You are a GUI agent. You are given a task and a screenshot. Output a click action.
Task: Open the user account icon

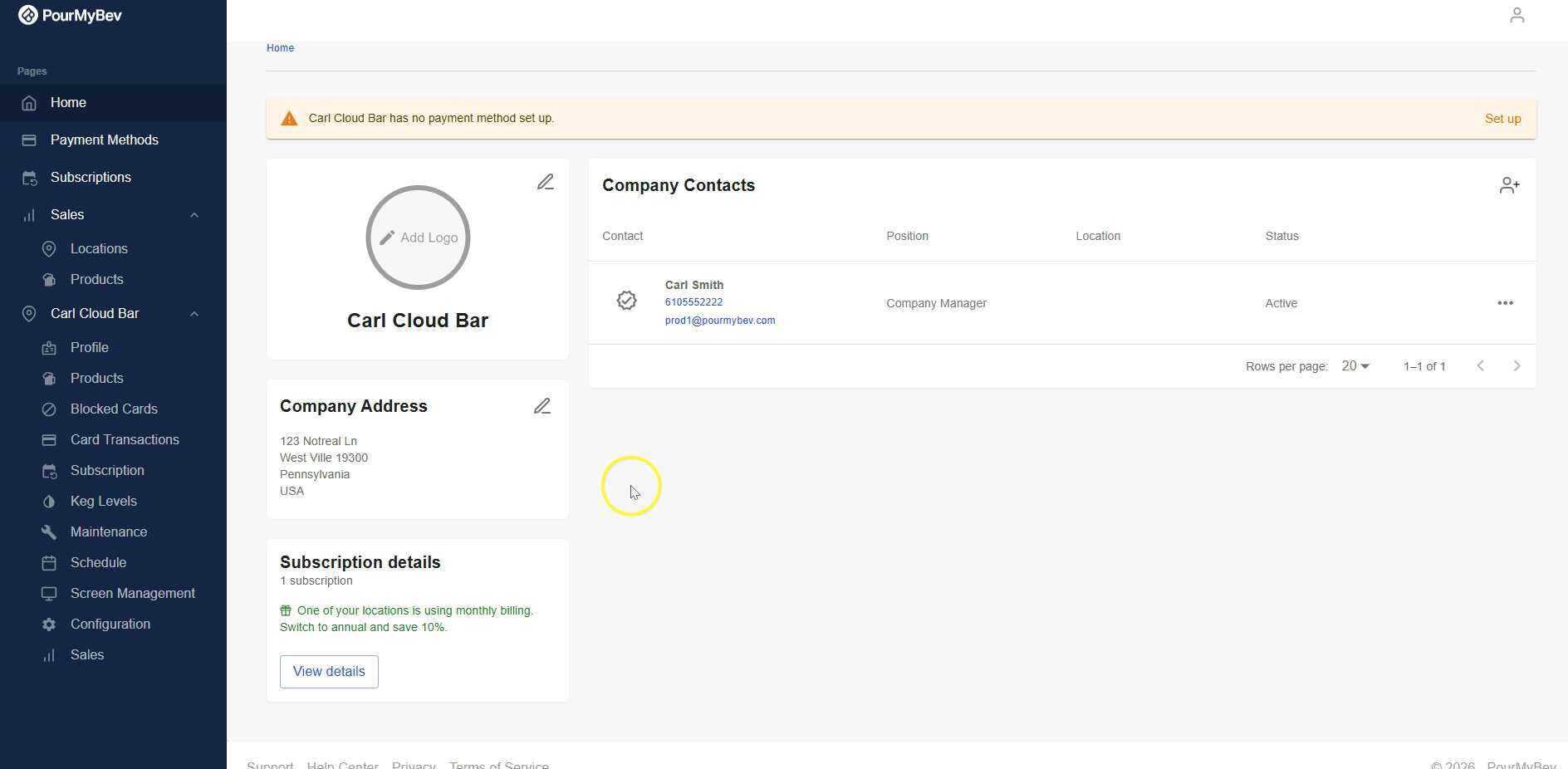tap(1517, 15)
